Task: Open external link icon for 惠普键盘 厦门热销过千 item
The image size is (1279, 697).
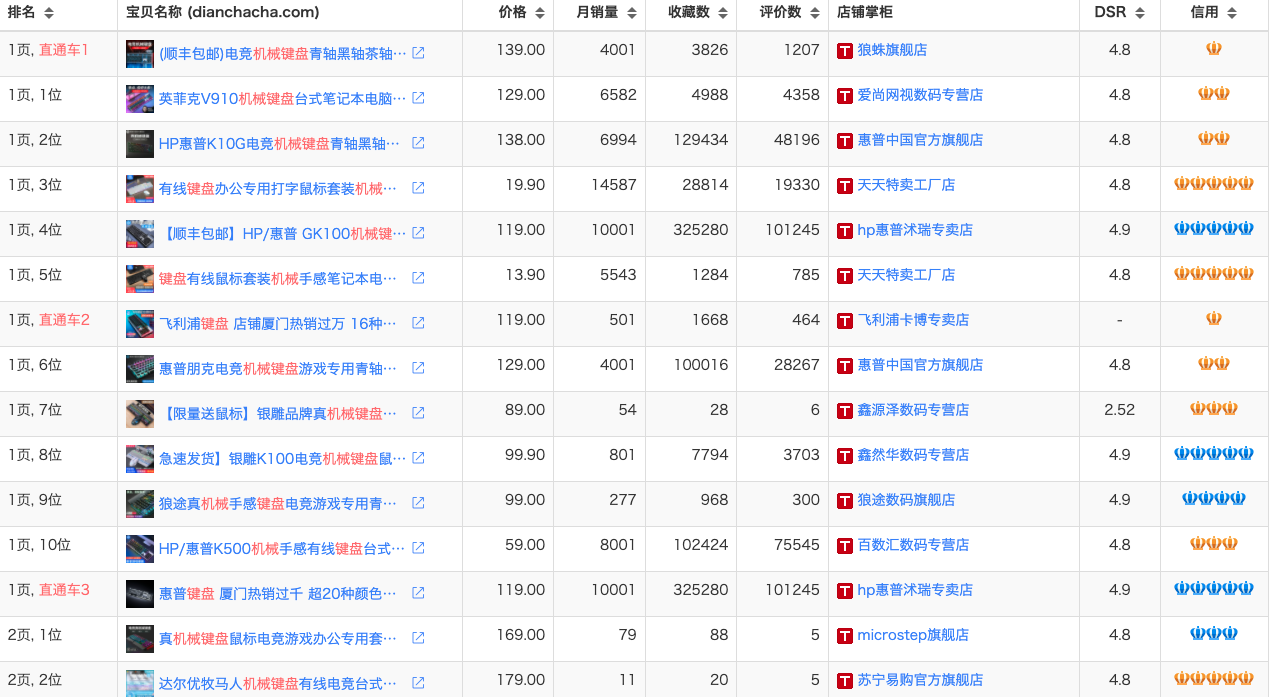Action: [418, 593]
